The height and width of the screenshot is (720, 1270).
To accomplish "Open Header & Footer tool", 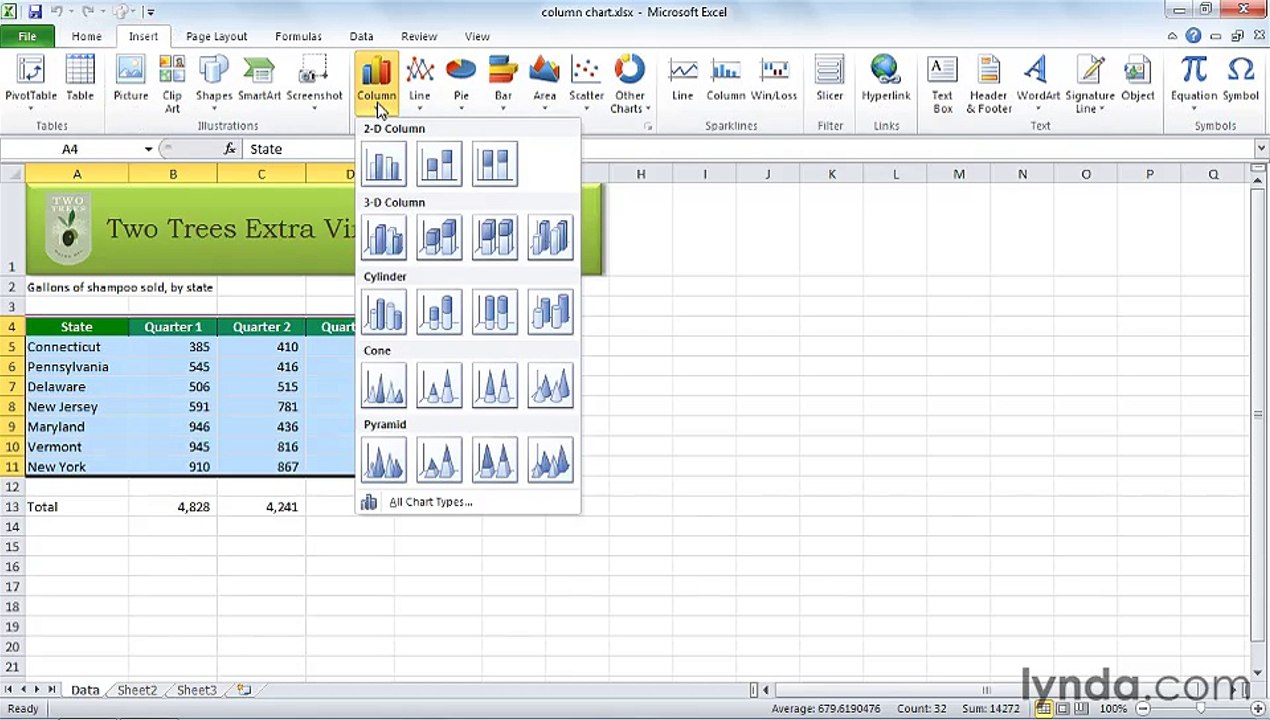I will pyautogui.click(x=988, y=83).
